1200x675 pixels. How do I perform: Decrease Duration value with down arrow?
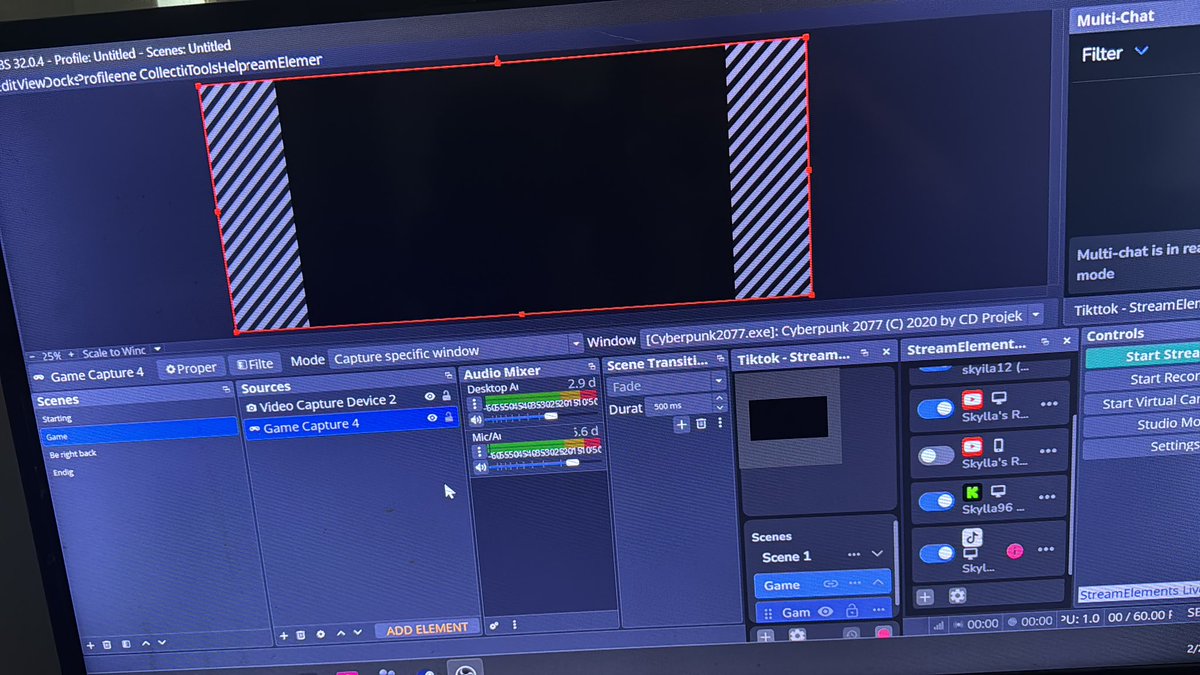tap(720, 409)
